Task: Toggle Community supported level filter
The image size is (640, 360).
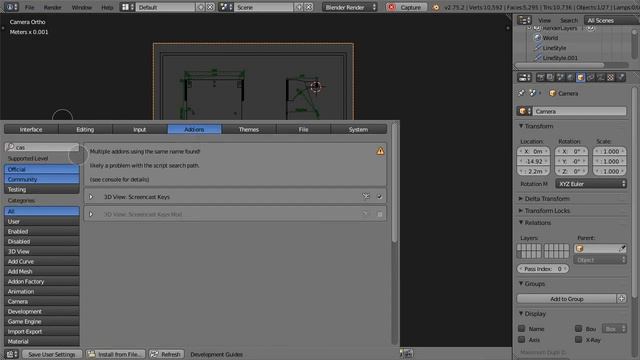Action: pyautogui.click(x=42, y=179)
